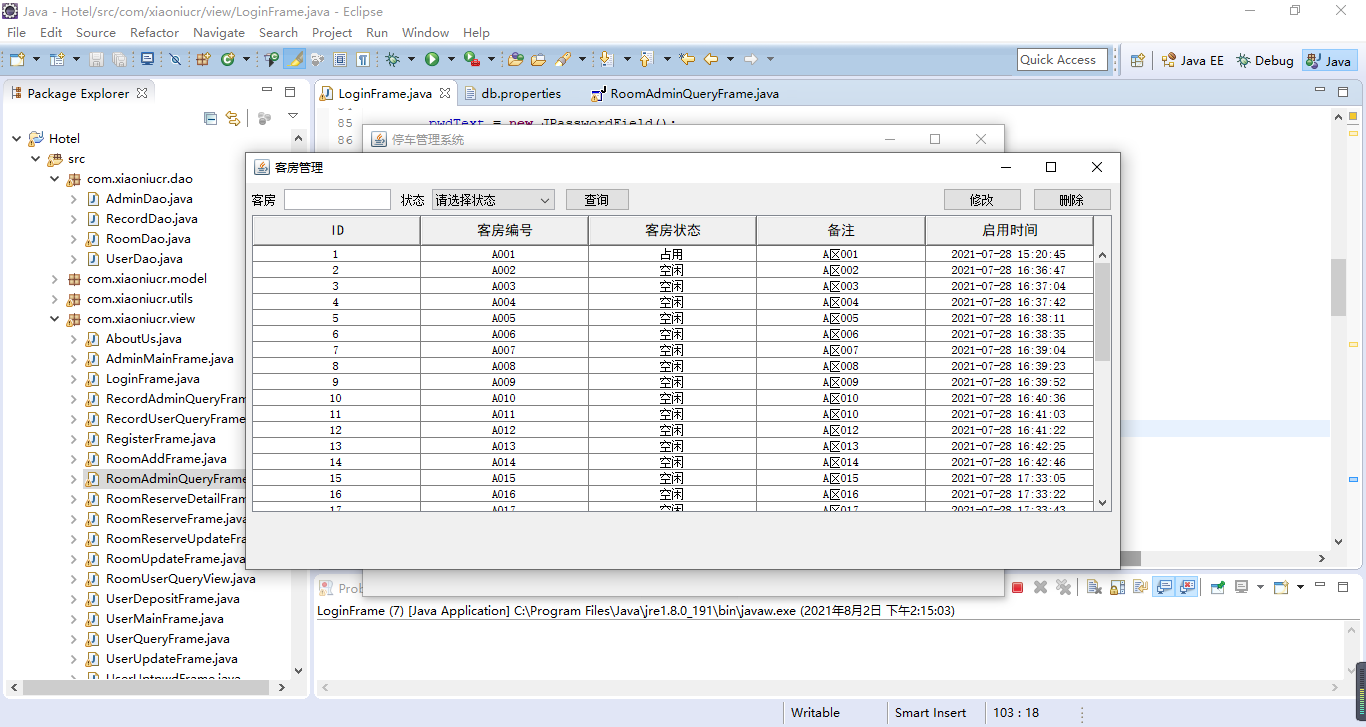Viewport: 1366px width, 727px height.
Task: Toggle Show Console When Standard Out Changes
Action: pos(1164,587)
